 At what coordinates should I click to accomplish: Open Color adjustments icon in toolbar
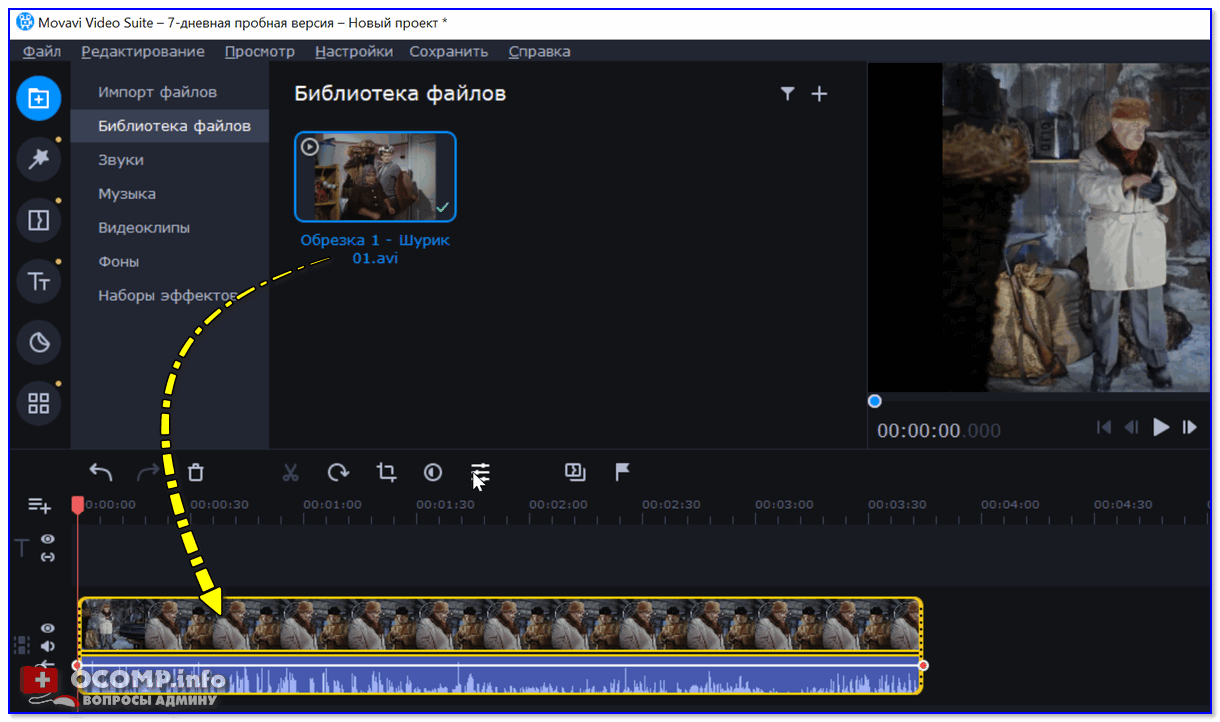point(433,472)
